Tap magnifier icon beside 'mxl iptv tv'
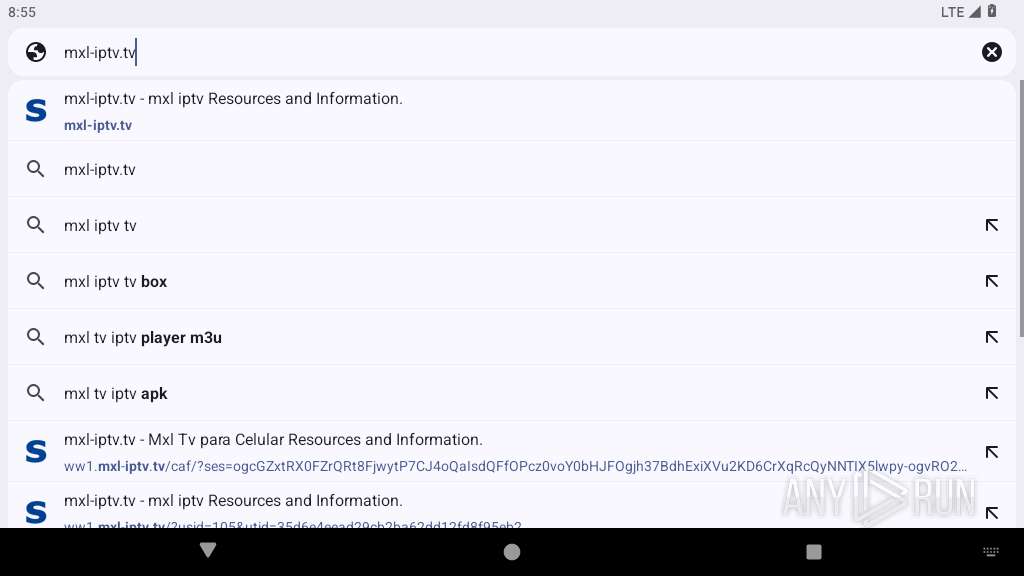The image size is (1024, 576). click(35, 225)
